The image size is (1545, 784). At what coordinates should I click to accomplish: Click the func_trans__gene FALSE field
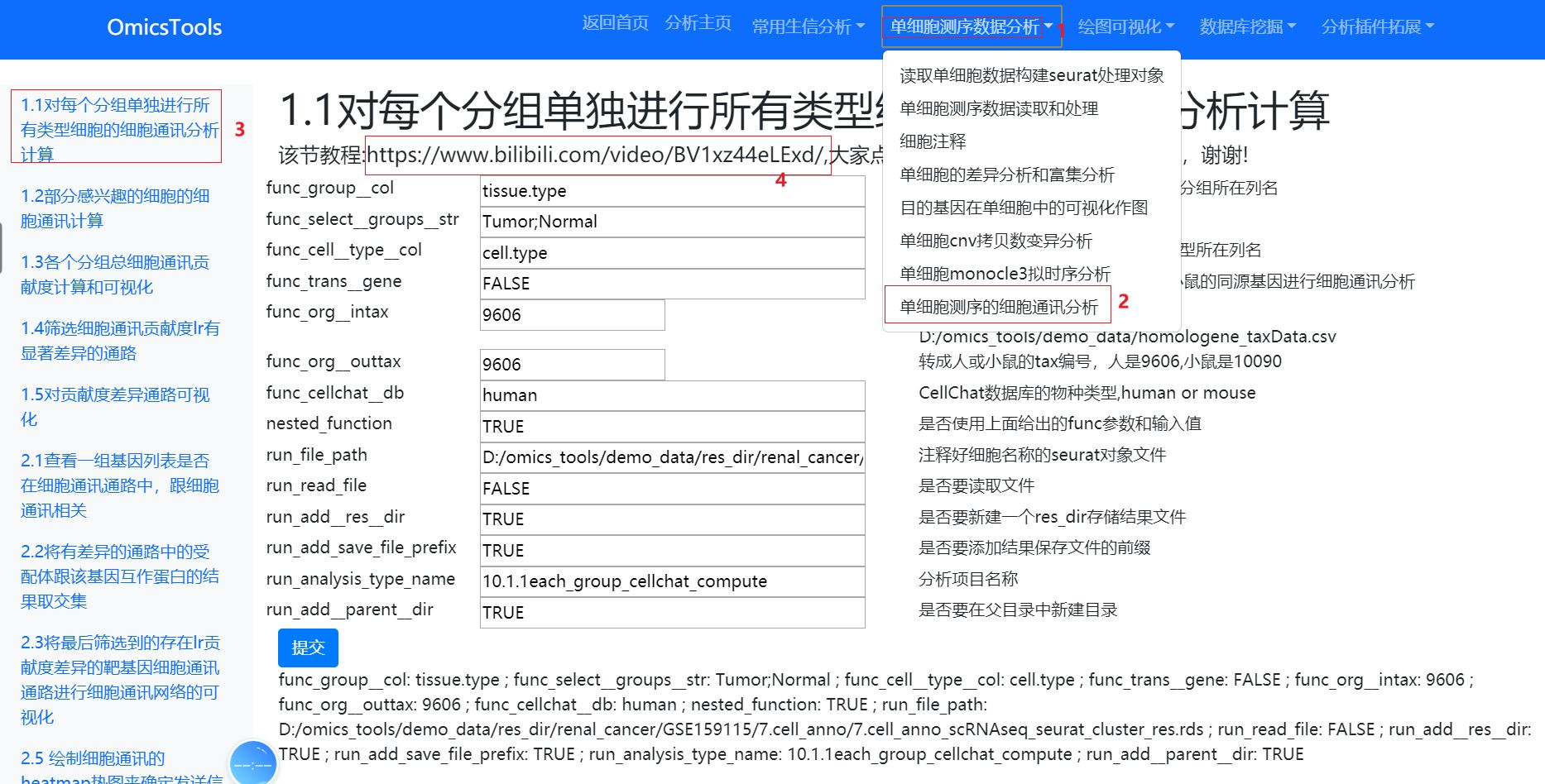[672, 284]
